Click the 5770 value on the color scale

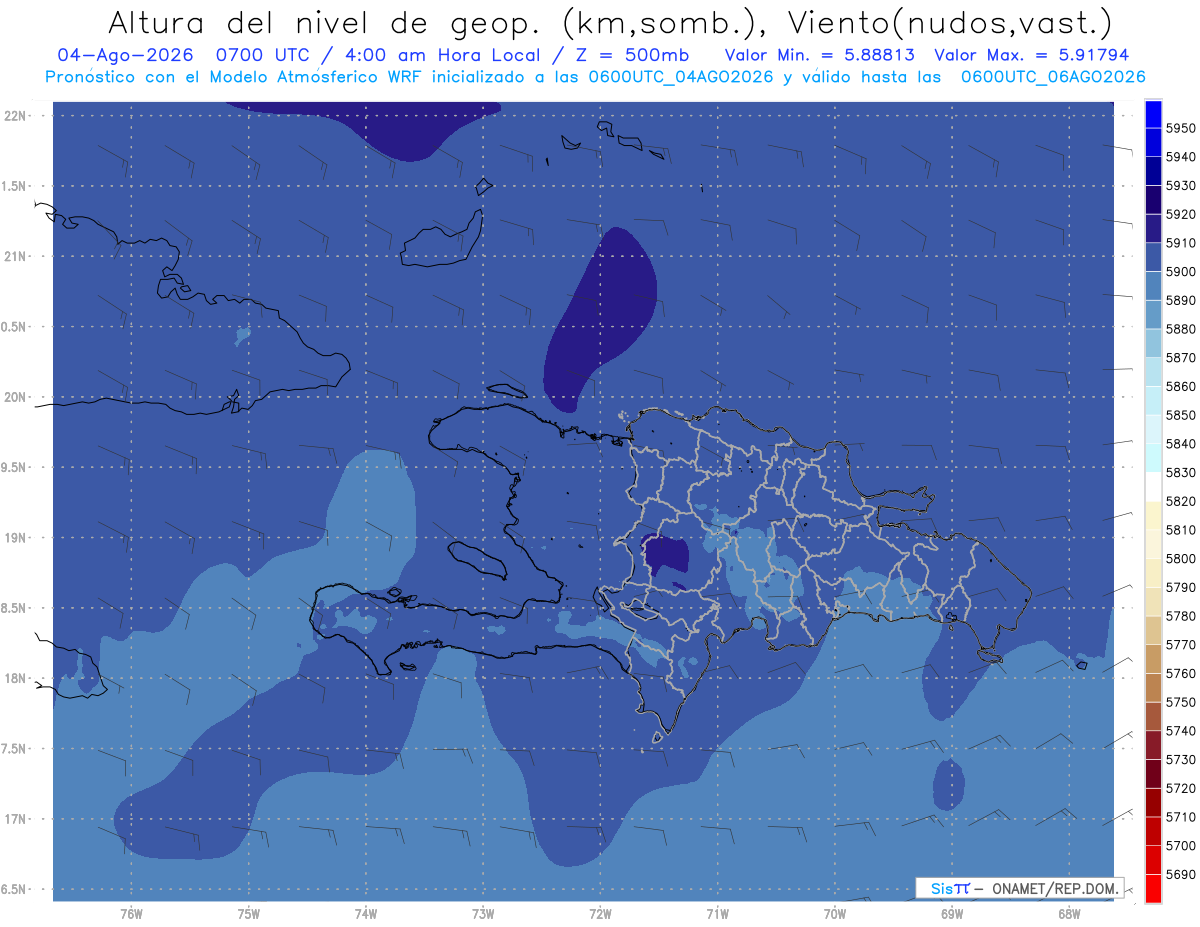[1181, 645]
